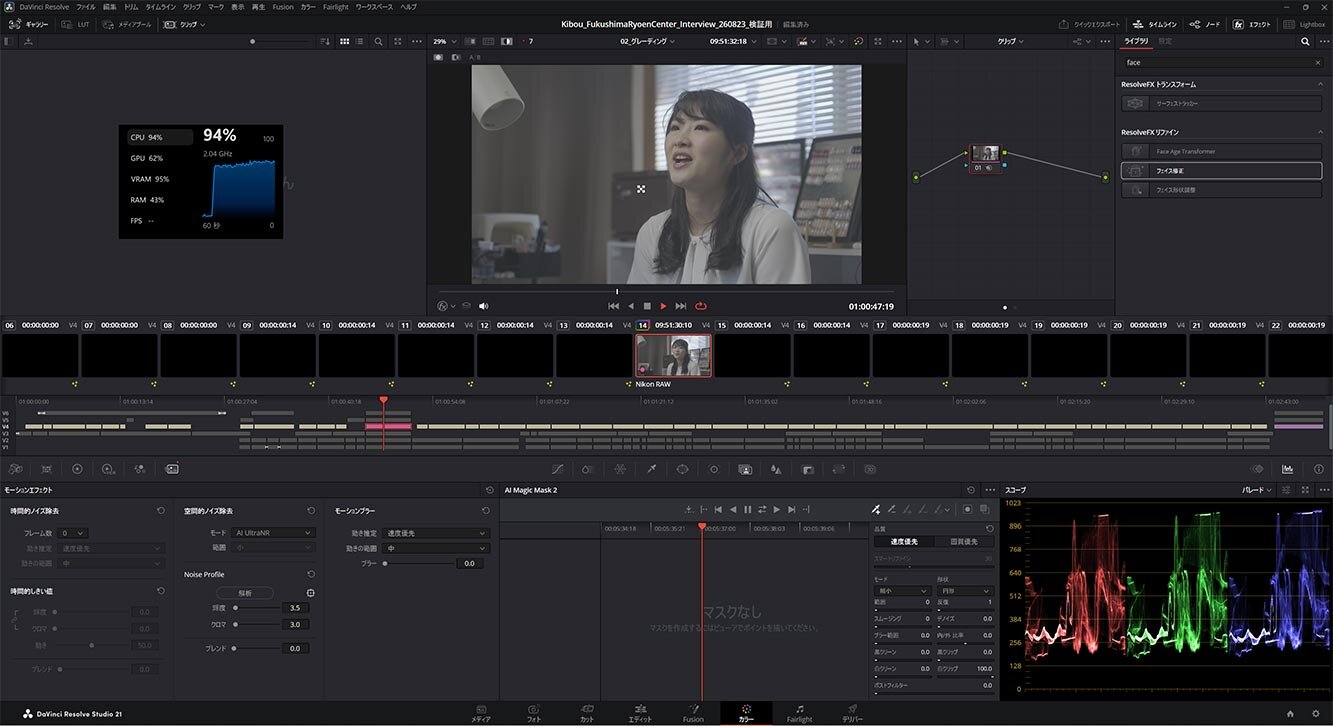
Task: Select the Qualifier eyedropper palette icon
Action: coord(651,468)
